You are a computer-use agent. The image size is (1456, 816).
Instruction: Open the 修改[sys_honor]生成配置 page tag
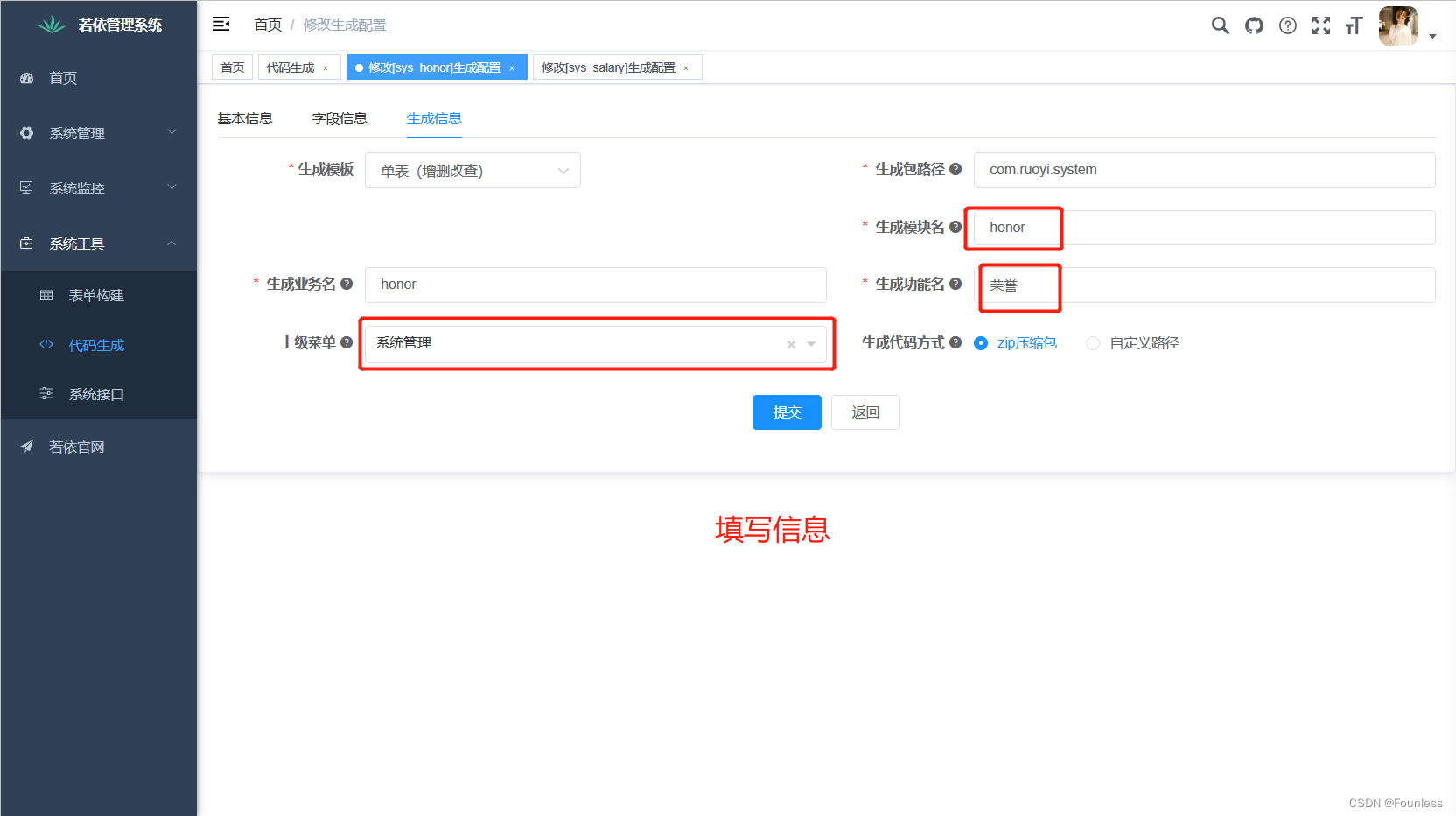[x=435, y=67]
